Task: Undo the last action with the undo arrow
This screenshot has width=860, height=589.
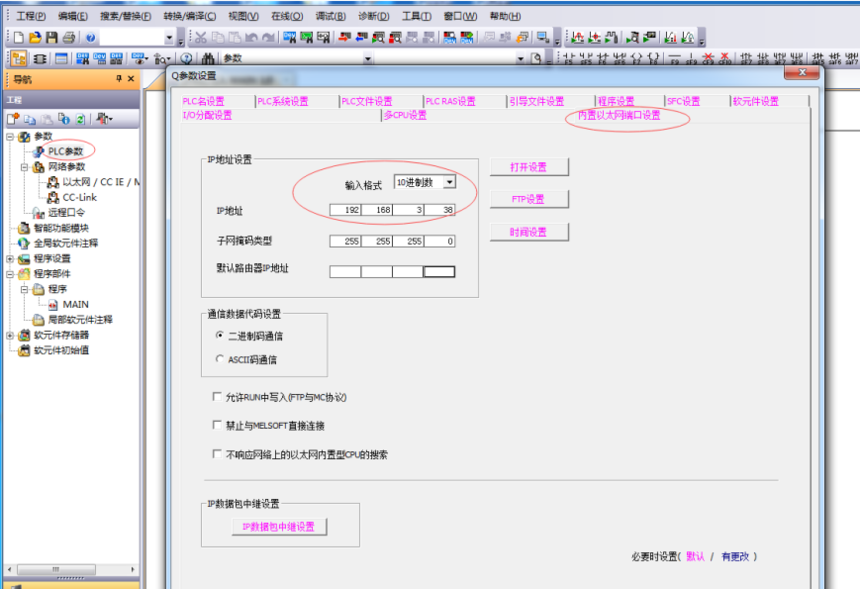Action: coord(251,37)
